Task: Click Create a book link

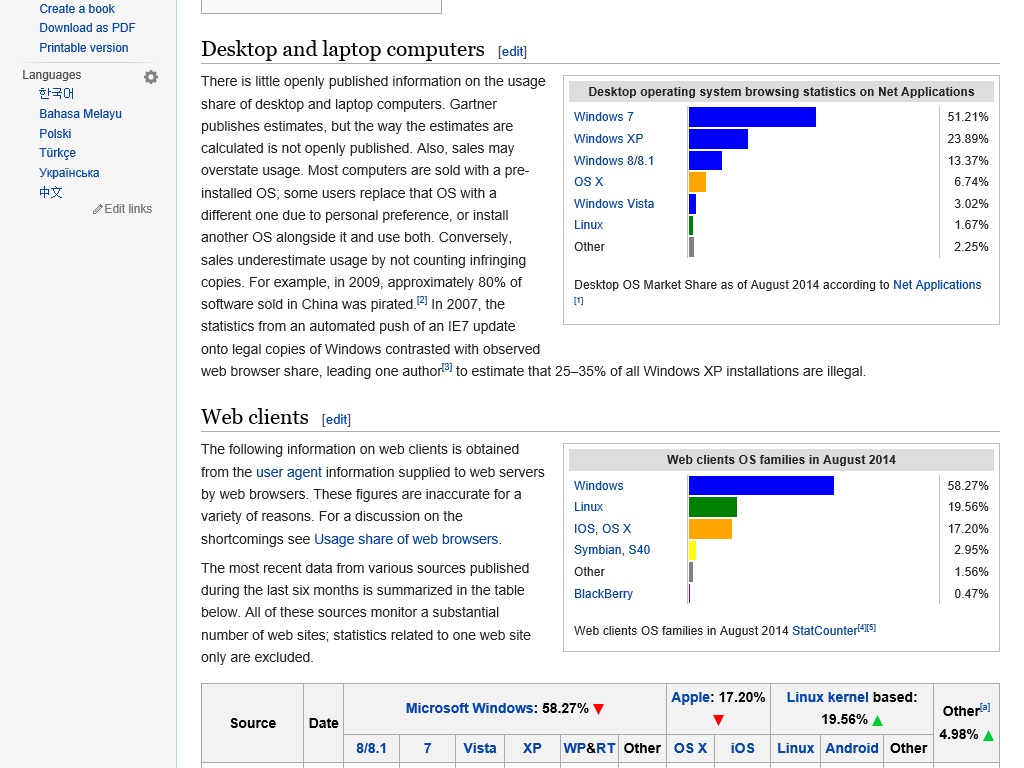Action: [x=77, y=8]
